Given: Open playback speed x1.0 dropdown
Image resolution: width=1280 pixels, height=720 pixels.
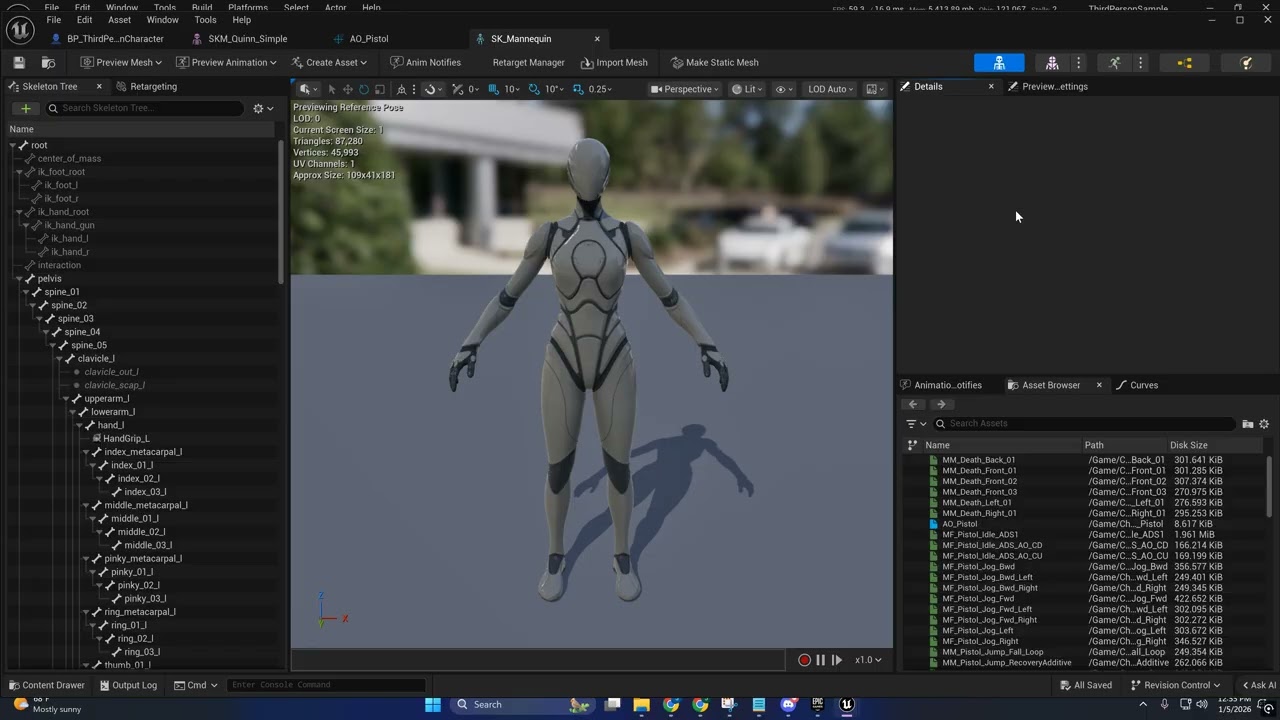Looking at the screenshot, I should [x=867, y=660].
